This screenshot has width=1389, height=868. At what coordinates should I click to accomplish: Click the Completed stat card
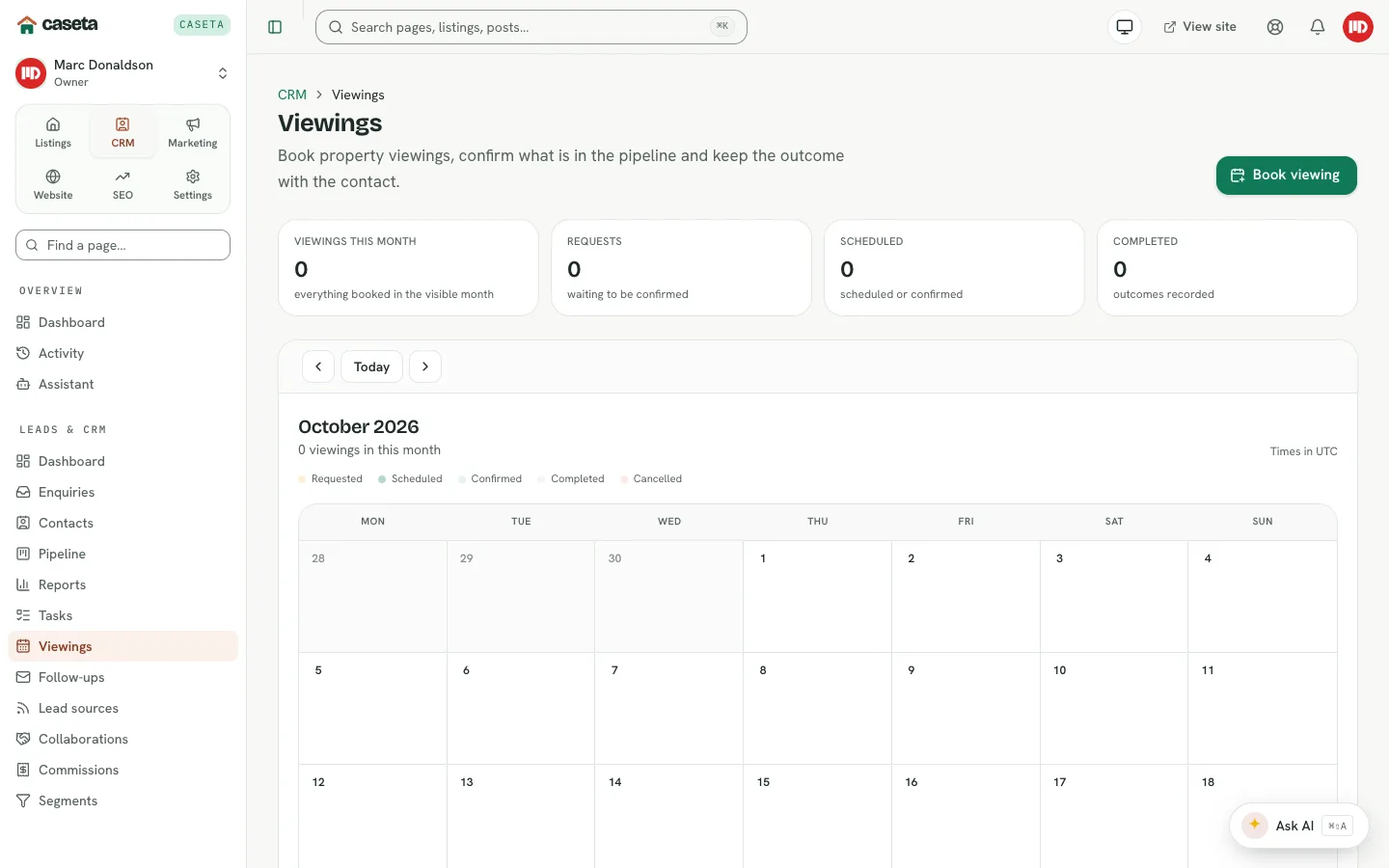1227,268
